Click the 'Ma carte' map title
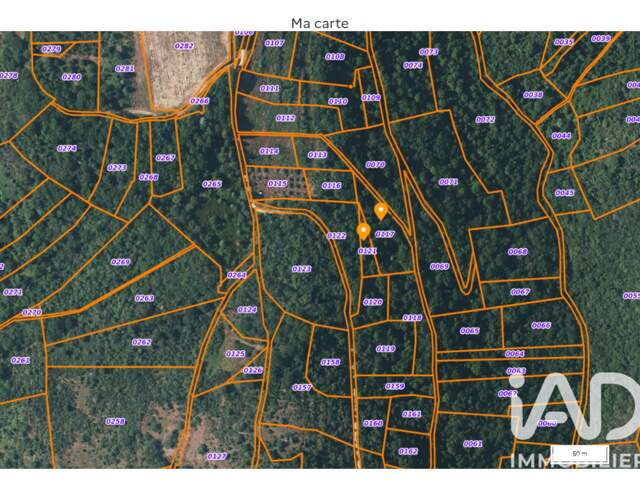 coord(320,23)
